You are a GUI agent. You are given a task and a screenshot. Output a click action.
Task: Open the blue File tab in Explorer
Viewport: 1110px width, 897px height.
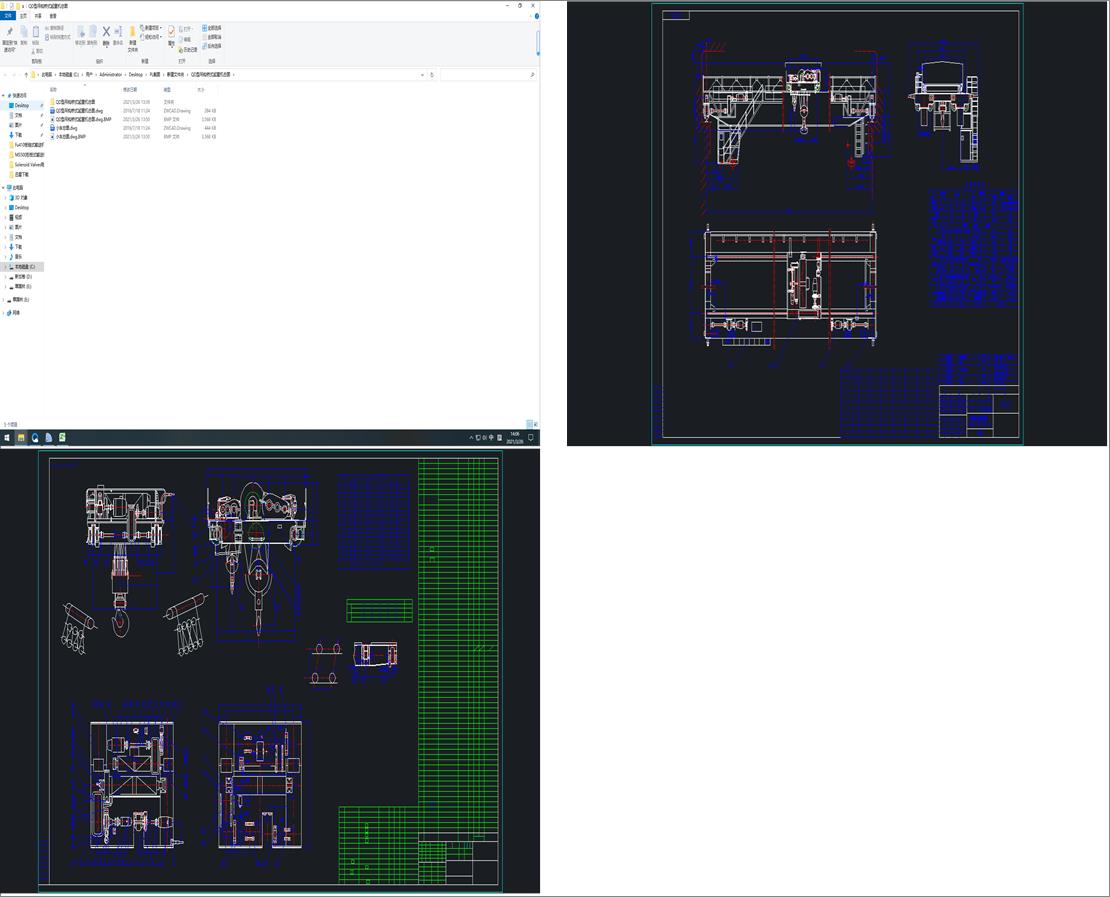coord(8,16)
